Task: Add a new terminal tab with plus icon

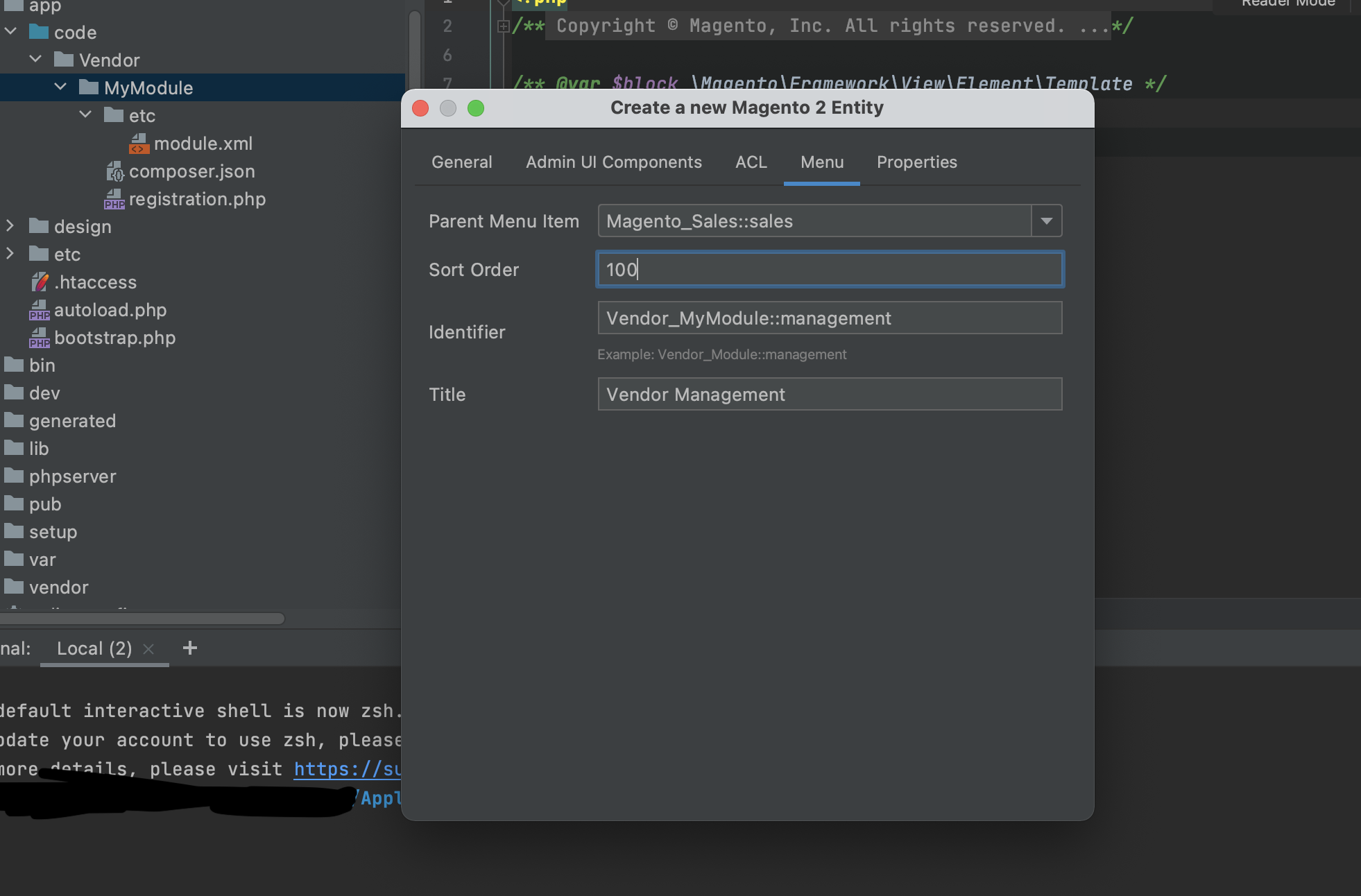Action: [190, 648]
